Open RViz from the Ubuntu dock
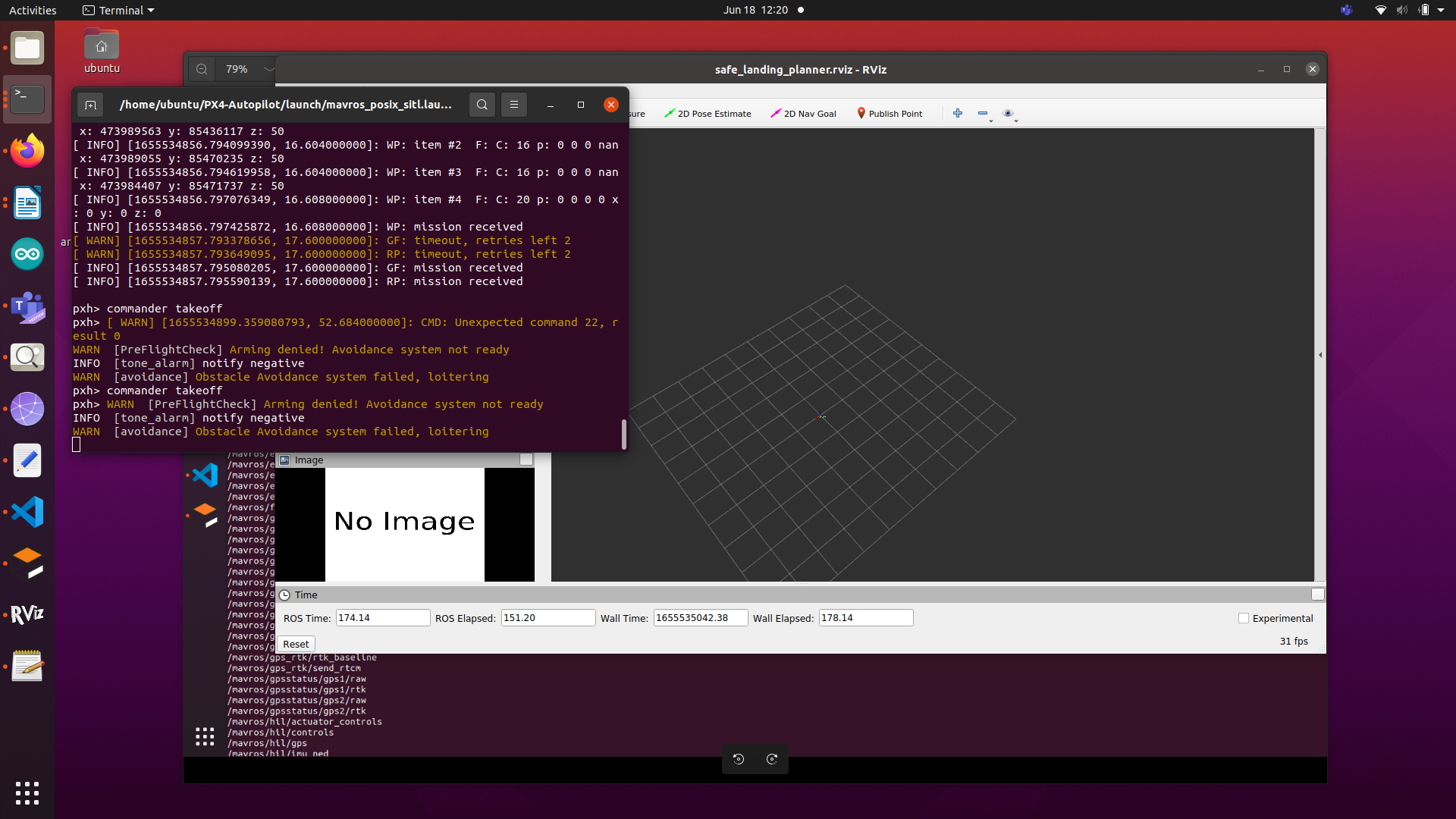This screenshot has width=1456, height=819. (27, 614)
